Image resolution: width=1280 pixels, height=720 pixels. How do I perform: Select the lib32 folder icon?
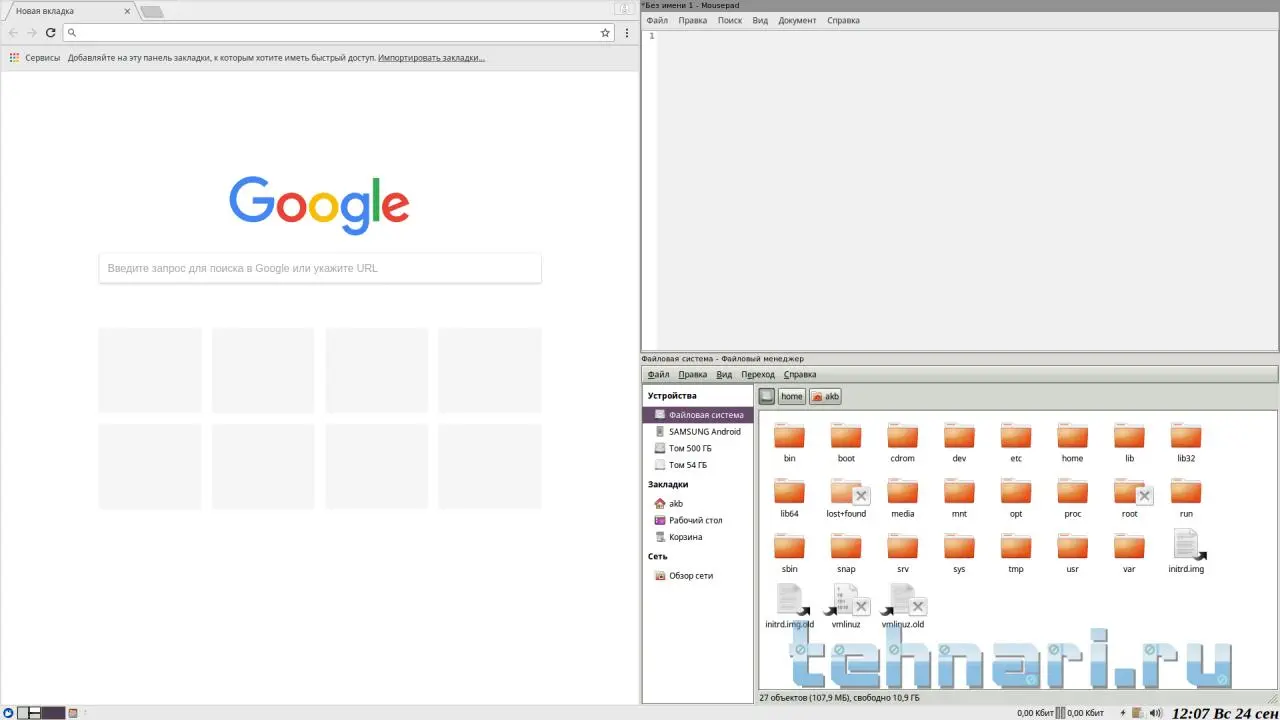(x=1186, y=436)
